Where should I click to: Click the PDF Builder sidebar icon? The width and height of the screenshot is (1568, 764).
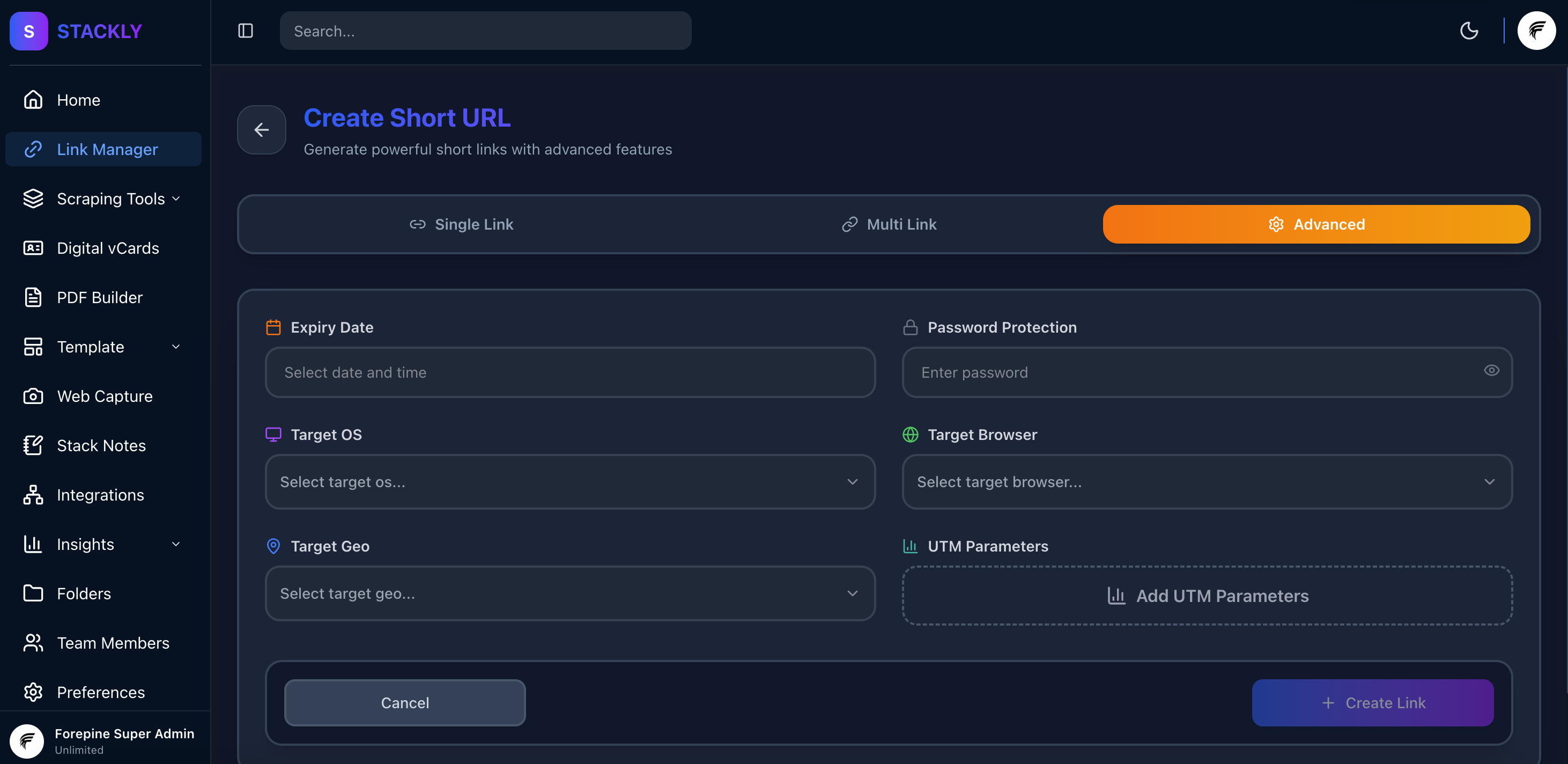pos(33,297)
